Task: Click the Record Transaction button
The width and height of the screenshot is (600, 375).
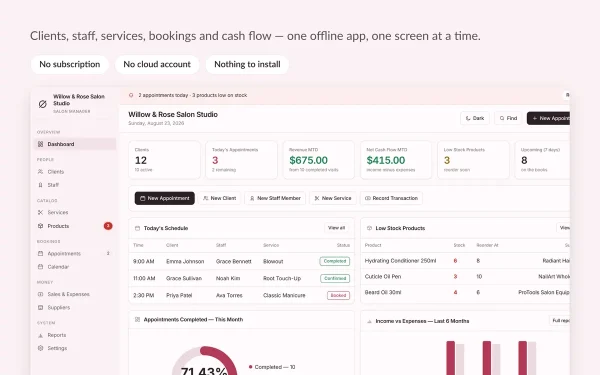Action: click(x=391, y=198)
